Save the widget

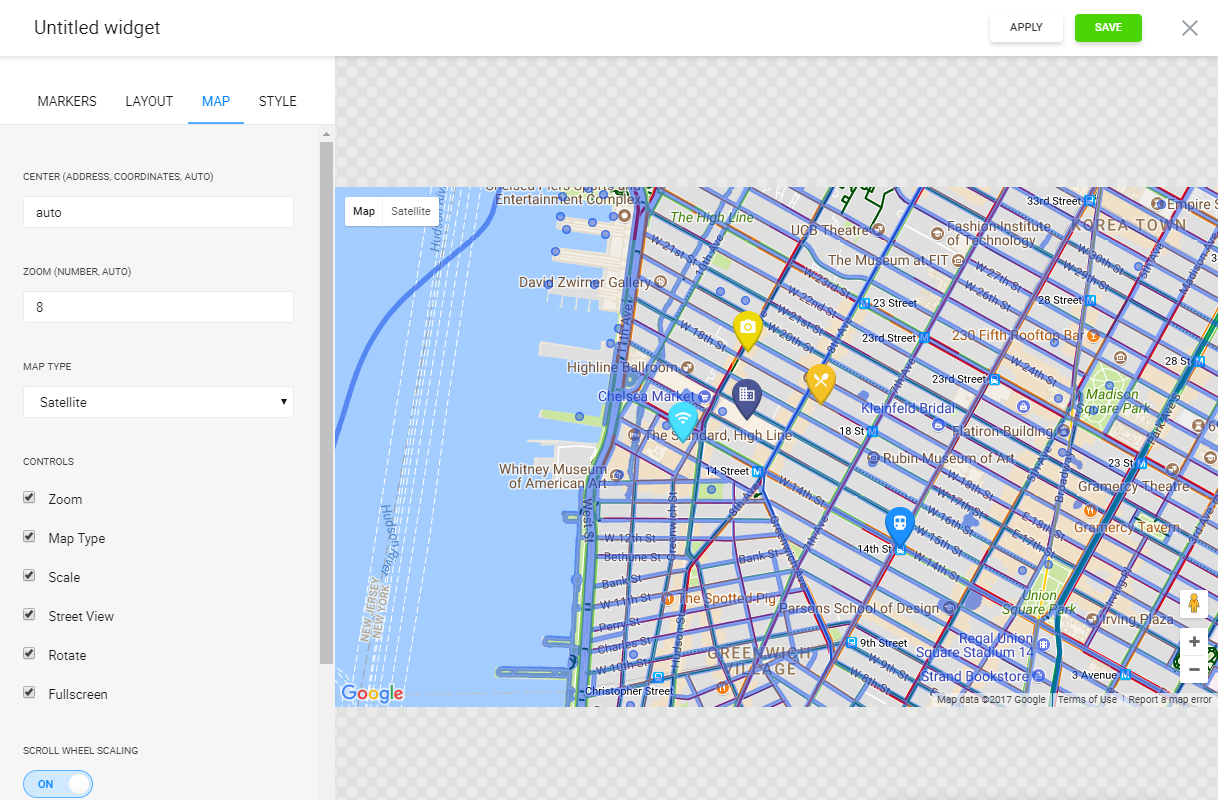[1108, 28]
